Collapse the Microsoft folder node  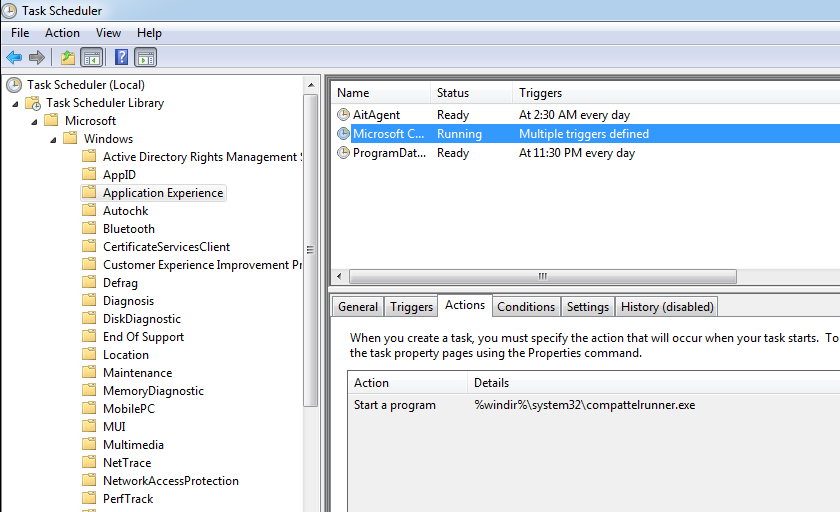34,122
